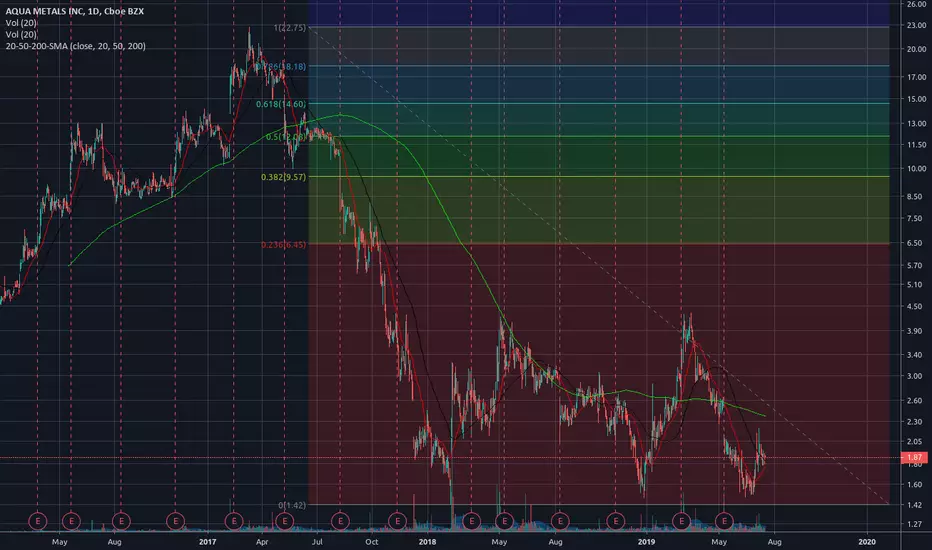Click the red 1.87 current price label
Viewport: 932px width, 550px height.
click(x=914, y=457)
